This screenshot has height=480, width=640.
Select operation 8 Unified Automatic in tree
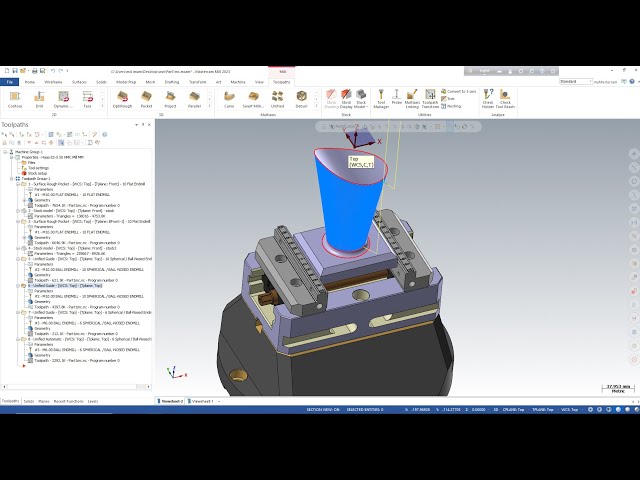(x=90, y=339)
